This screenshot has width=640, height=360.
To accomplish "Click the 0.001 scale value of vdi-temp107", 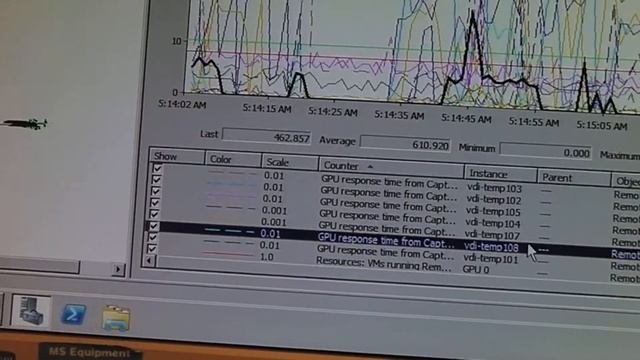I will [x=273, y=222].
